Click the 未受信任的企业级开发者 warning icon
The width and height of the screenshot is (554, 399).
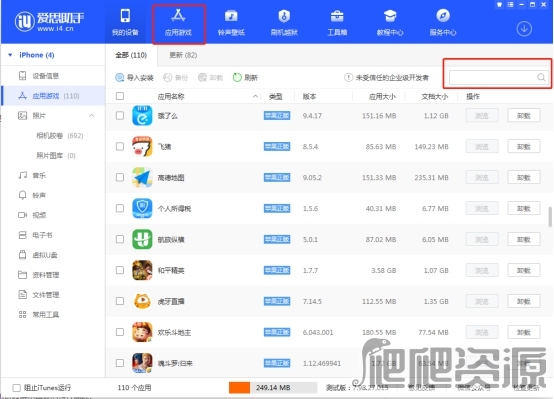tap(348, 77)
